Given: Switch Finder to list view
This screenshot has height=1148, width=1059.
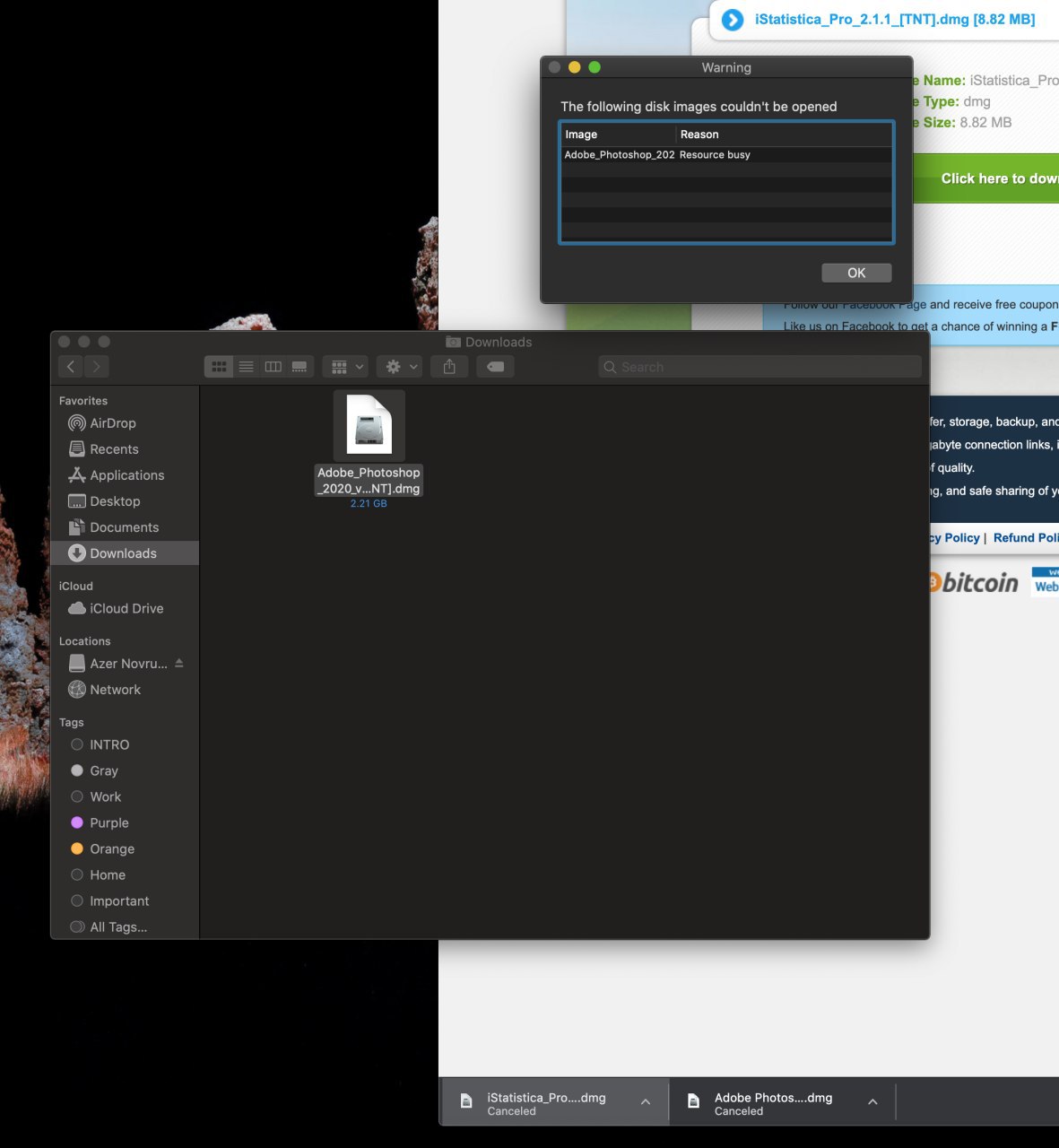Looking at the screenshot, I should tap(246, 366).
